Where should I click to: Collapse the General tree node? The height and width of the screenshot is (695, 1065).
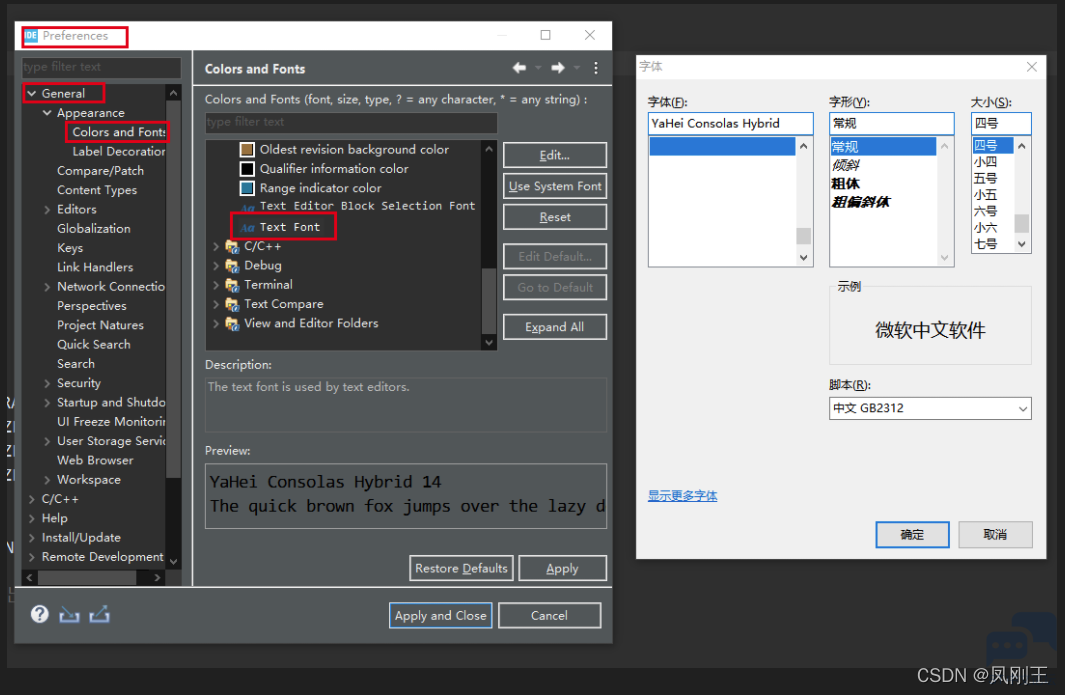[31, 93]
